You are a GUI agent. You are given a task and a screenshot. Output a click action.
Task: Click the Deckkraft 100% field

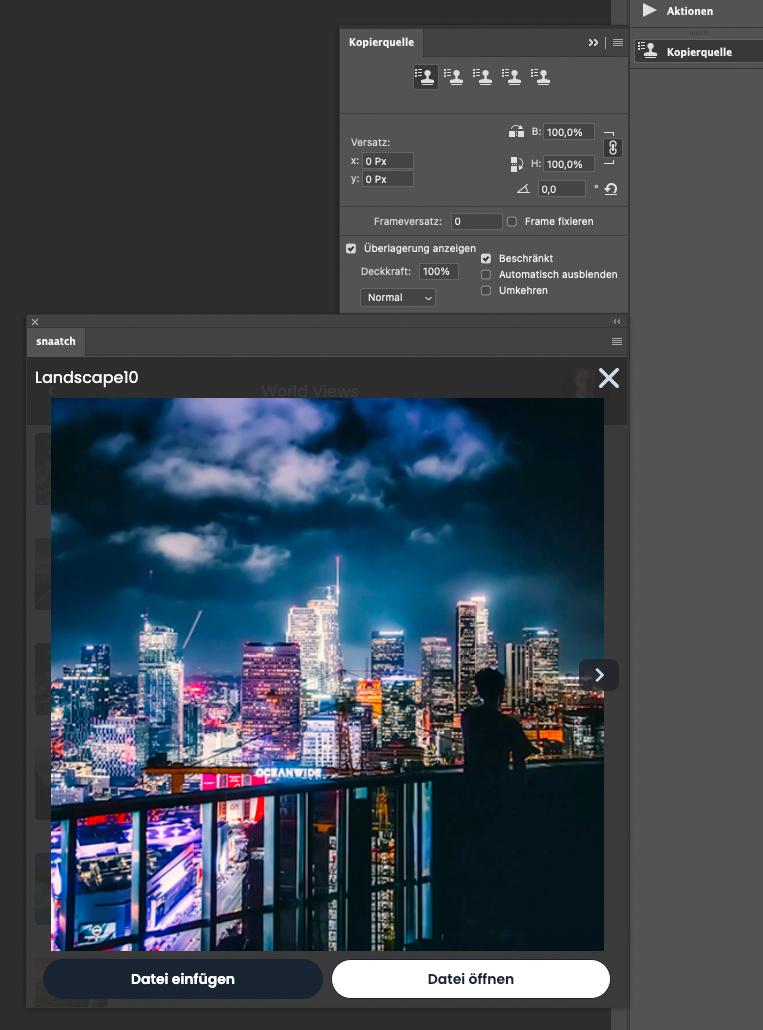pyautogui.click(x=439, y=271)
